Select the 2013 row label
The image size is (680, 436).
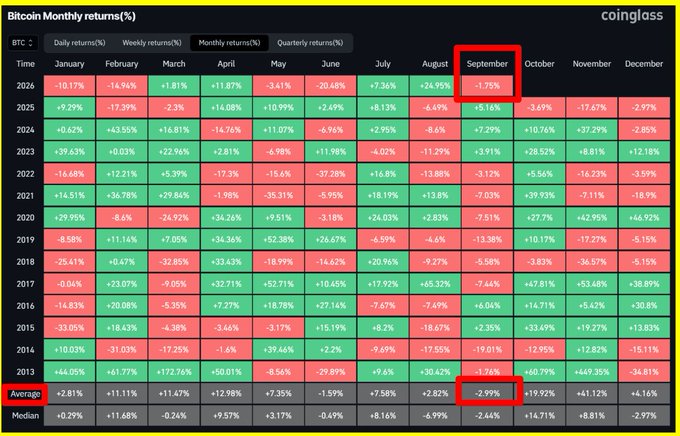25,372
